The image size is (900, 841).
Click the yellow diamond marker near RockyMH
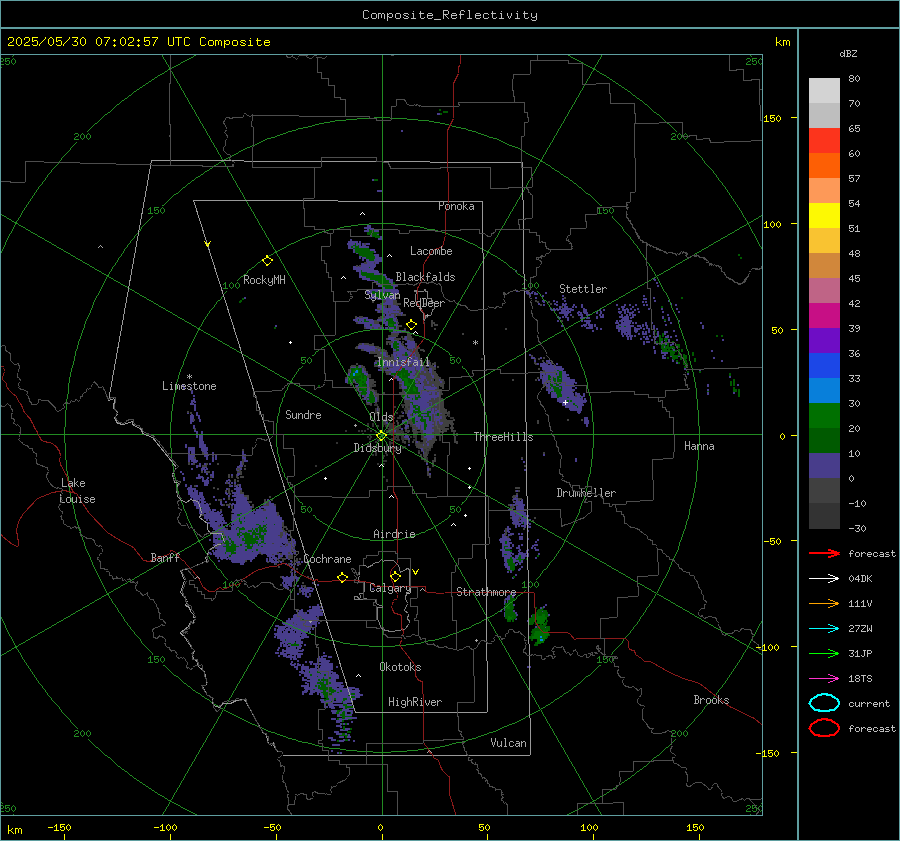[x=267, y=261]
